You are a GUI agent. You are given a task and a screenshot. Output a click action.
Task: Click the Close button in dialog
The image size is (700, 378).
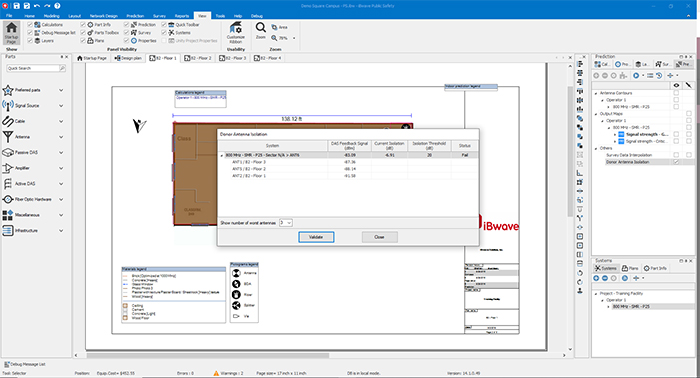point(379,237)
